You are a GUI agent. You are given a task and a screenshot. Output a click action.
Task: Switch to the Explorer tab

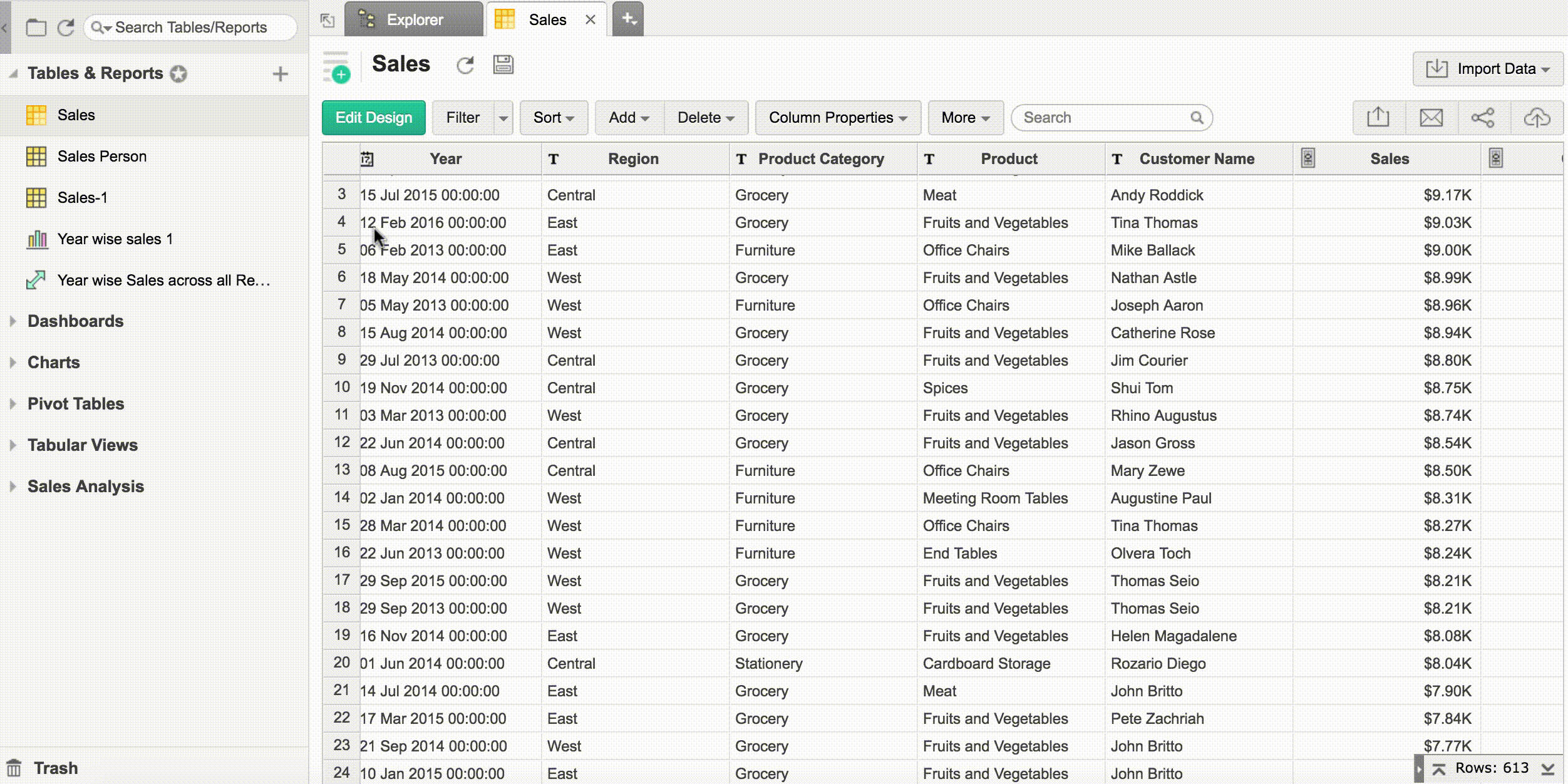tap(413, 19)
